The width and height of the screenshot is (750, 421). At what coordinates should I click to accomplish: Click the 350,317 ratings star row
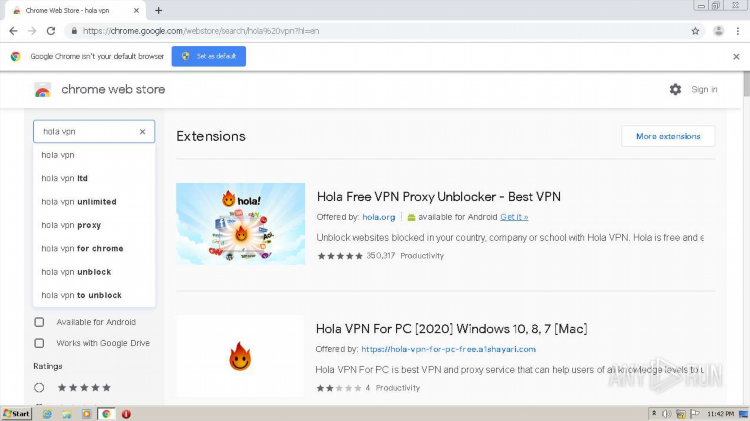340,256
